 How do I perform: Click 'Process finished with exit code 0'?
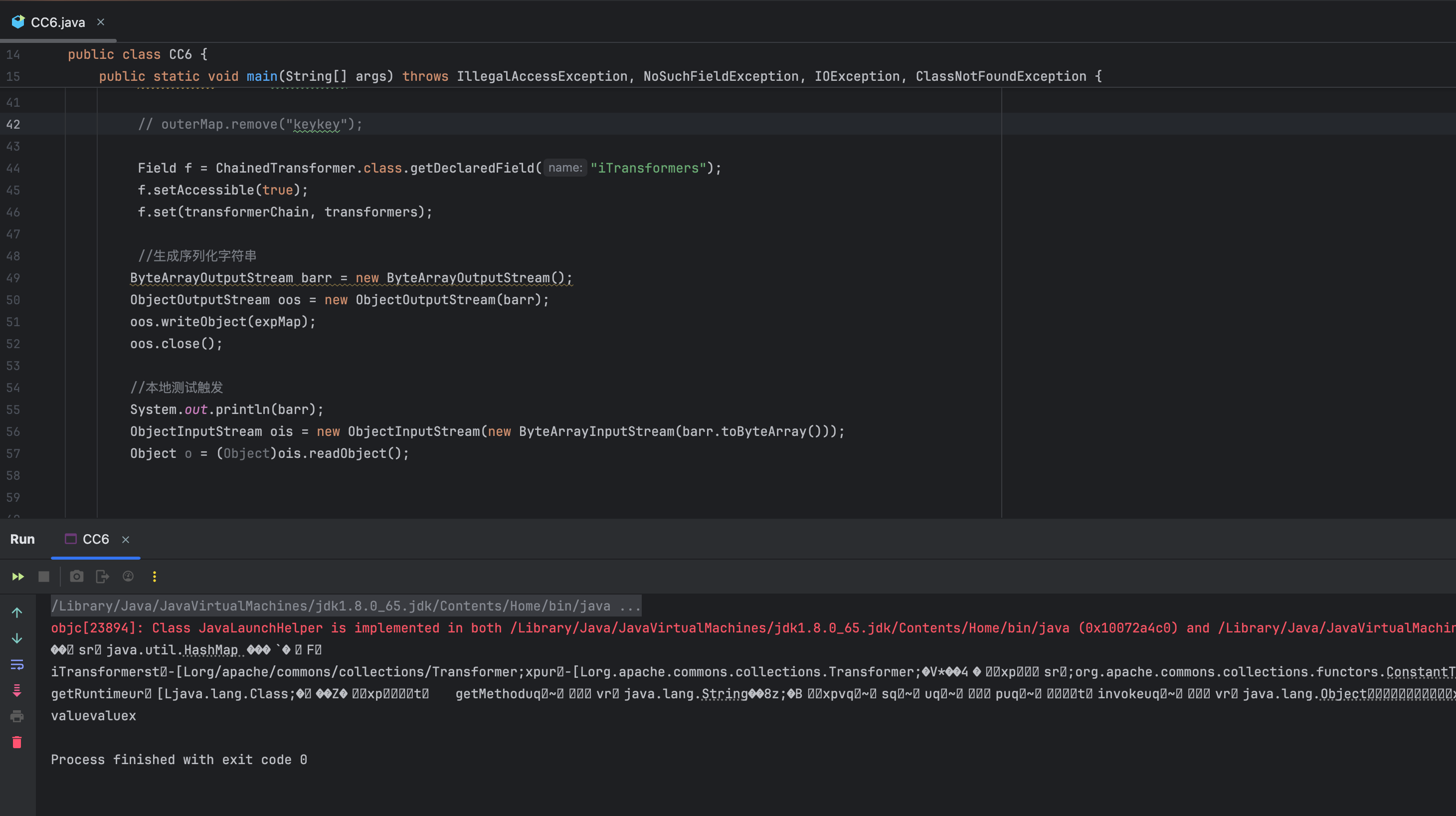[179, 760]
